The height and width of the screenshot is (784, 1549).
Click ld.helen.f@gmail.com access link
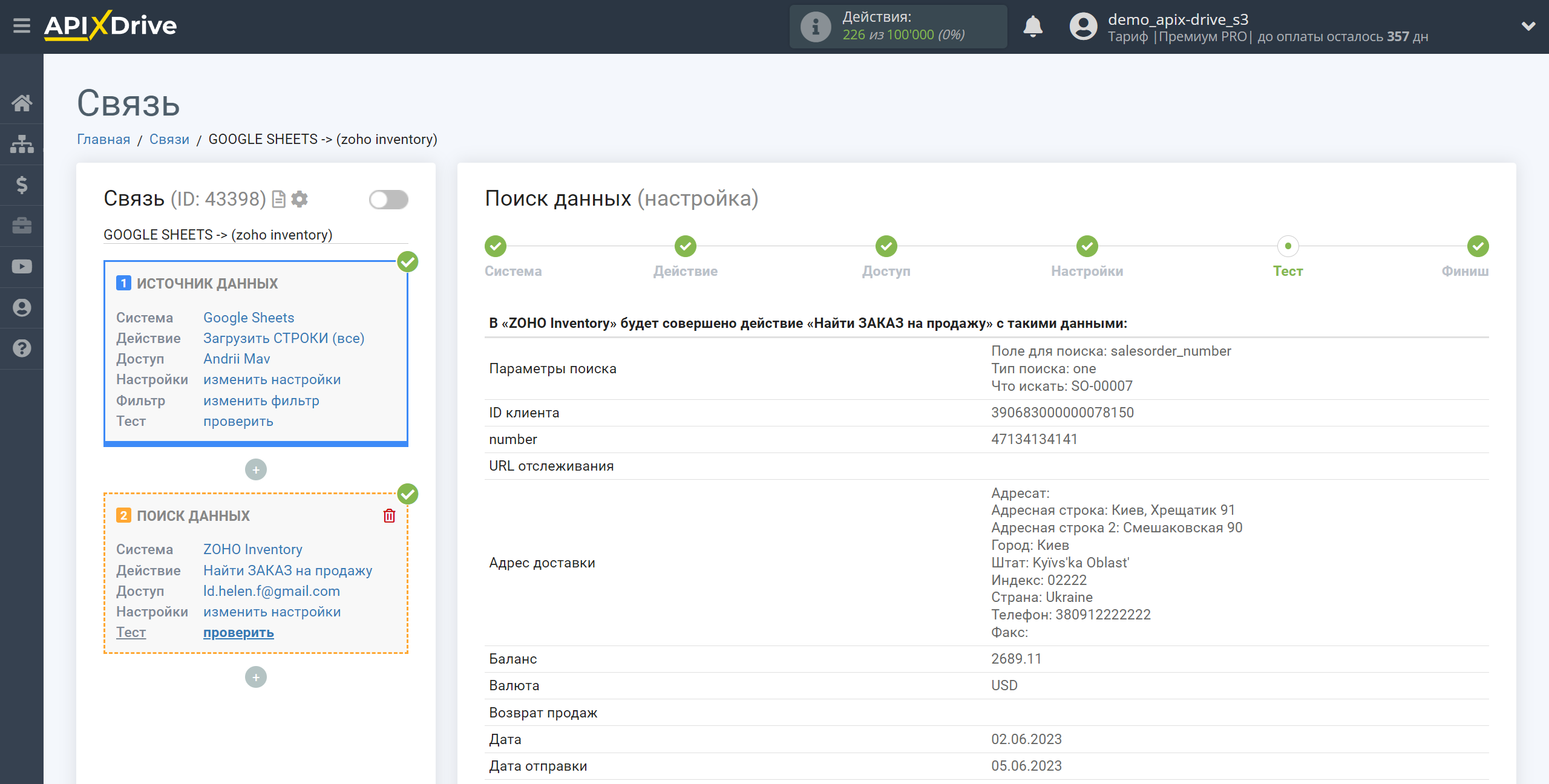[x=272, y=591]
